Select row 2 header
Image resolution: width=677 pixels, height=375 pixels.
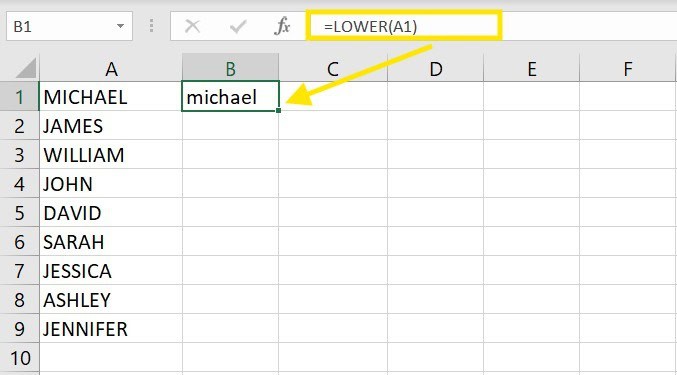pos(19,126)
